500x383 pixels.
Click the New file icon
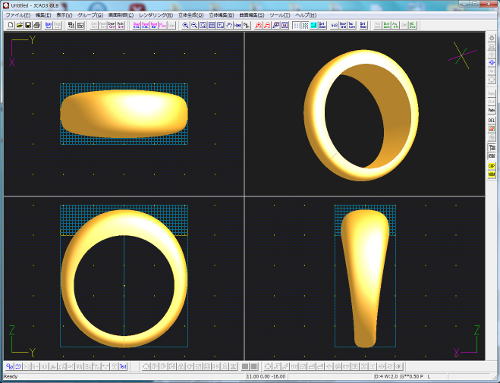pyautogui.click(x=11, y=25)
